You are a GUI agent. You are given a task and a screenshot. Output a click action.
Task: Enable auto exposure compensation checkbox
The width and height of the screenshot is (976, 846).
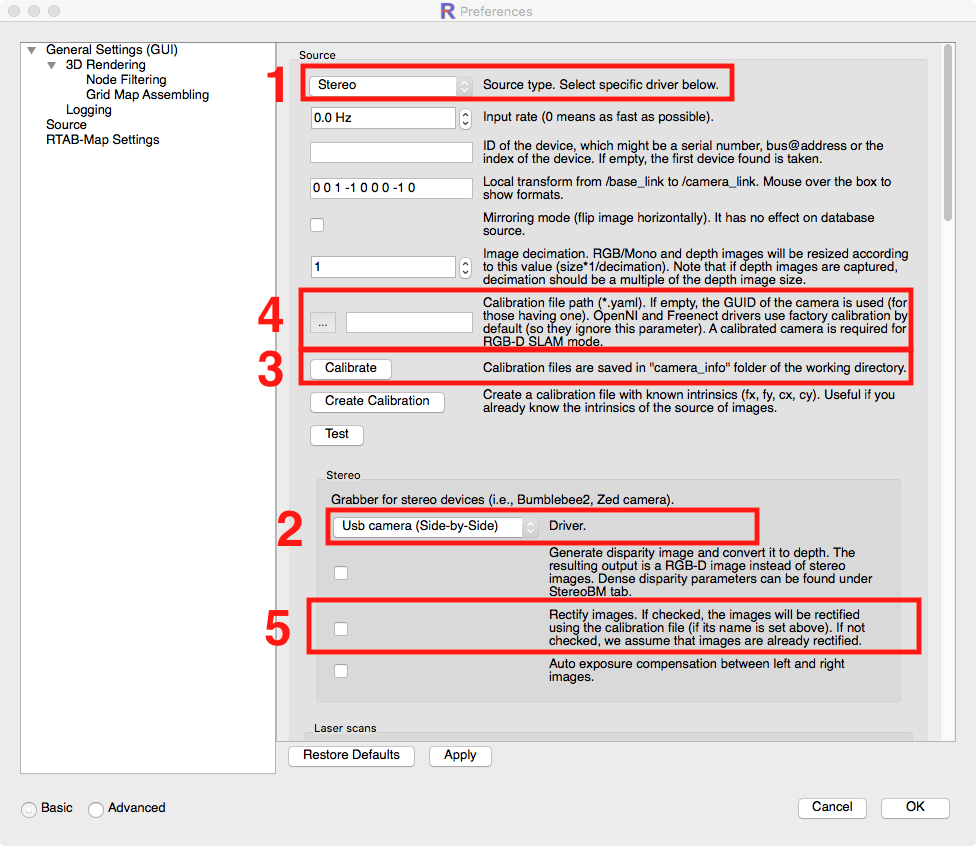341,671
